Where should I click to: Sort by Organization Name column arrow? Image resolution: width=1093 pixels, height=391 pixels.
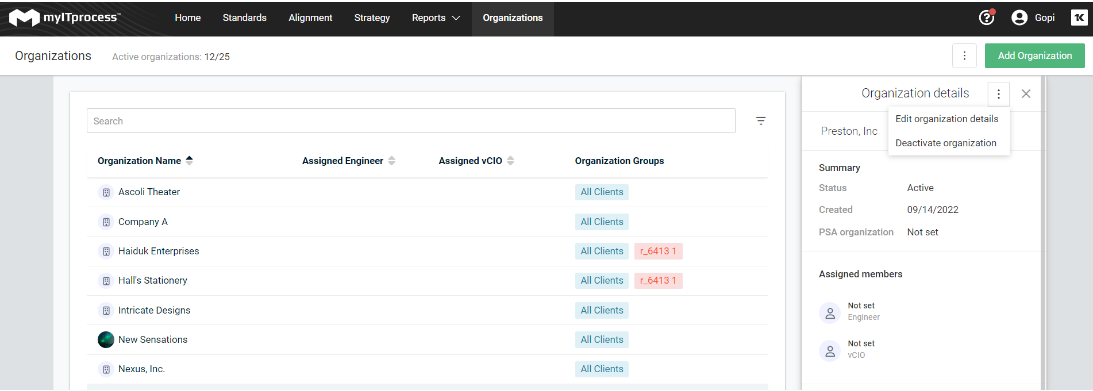[189, 160]
